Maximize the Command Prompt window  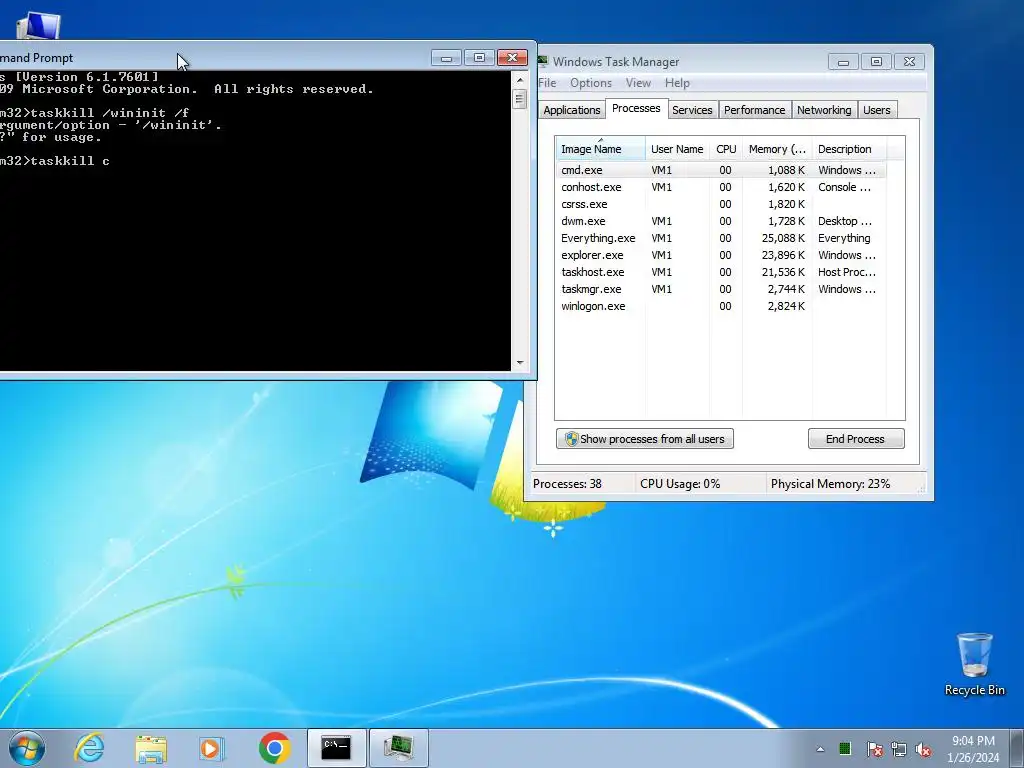pyautogui.click(x=479, y=58)
